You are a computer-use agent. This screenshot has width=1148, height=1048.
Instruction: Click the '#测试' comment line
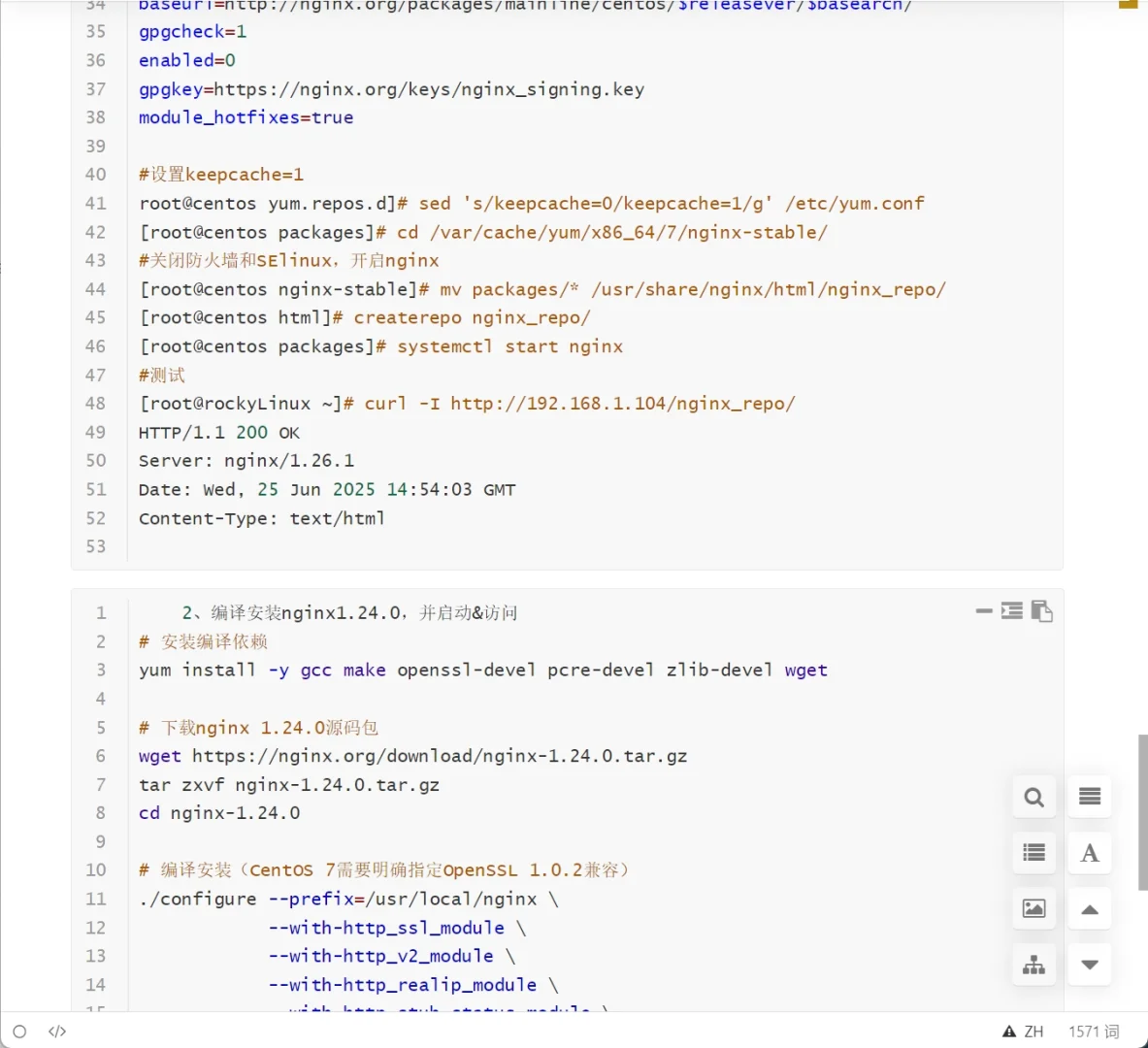(162, 375)
